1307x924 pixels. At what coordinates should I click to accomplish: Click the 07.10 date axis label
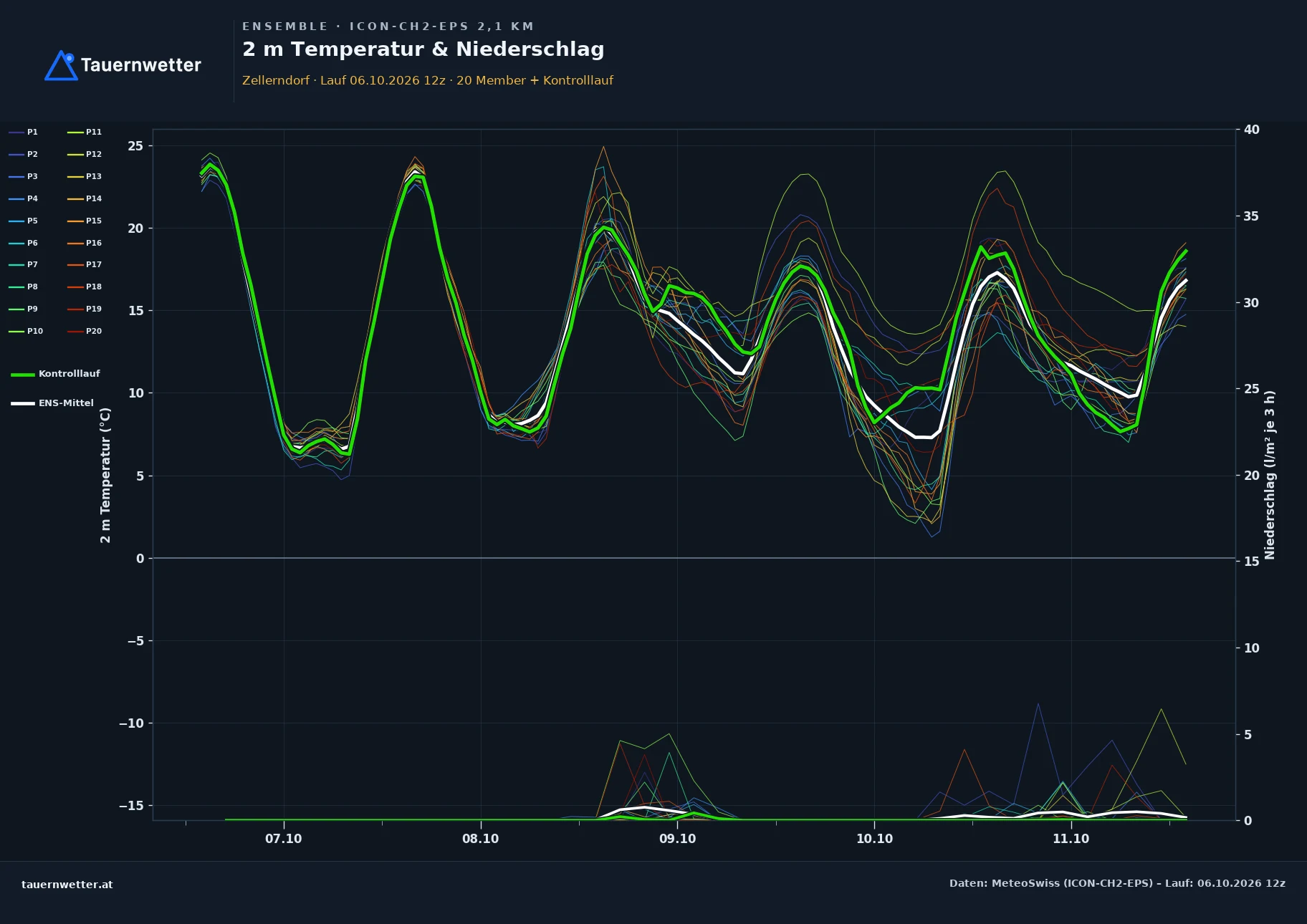click(x=284, y=839)
